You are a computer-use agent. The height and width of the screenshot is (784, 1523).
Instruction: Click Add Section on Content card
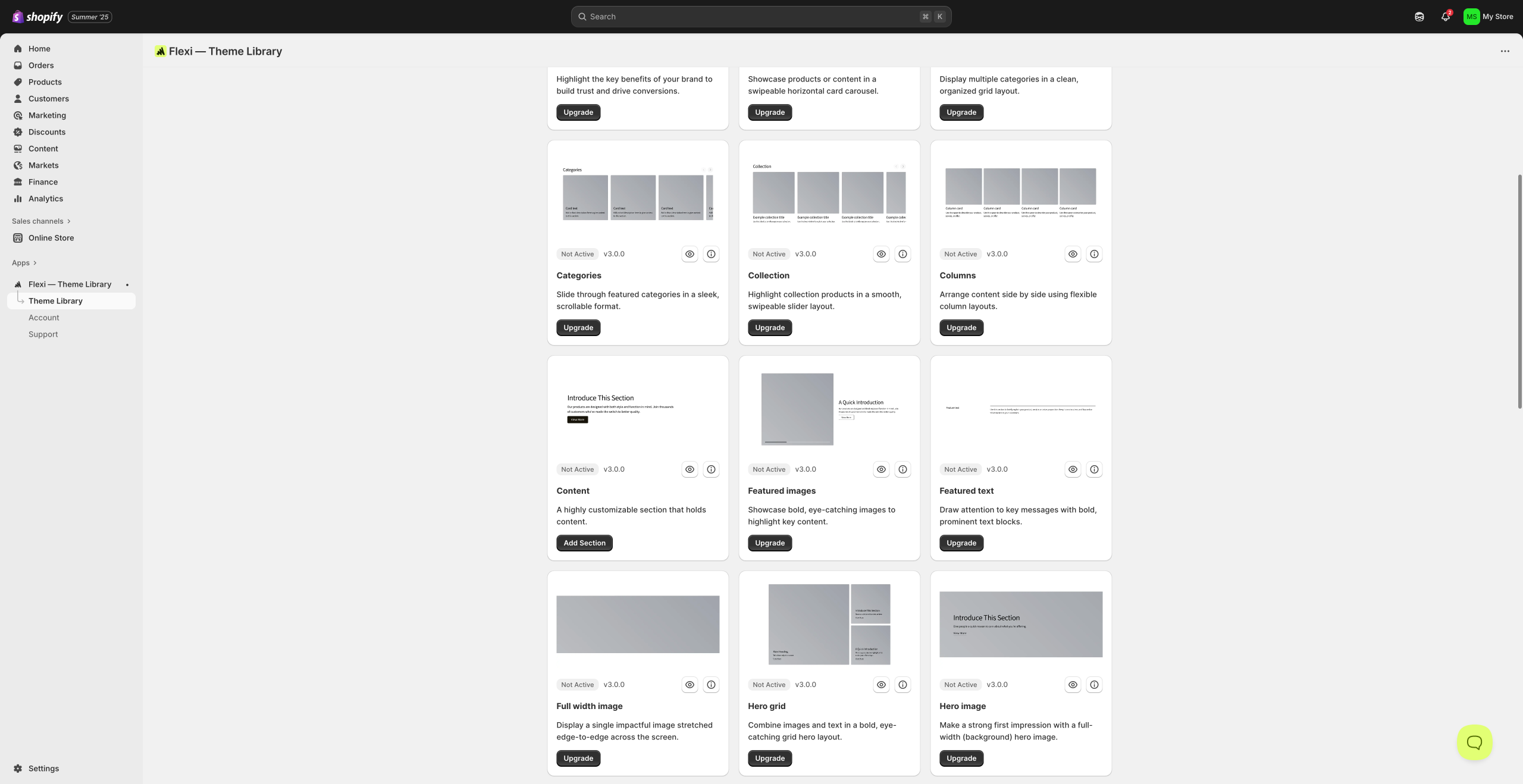coord(584,543)
